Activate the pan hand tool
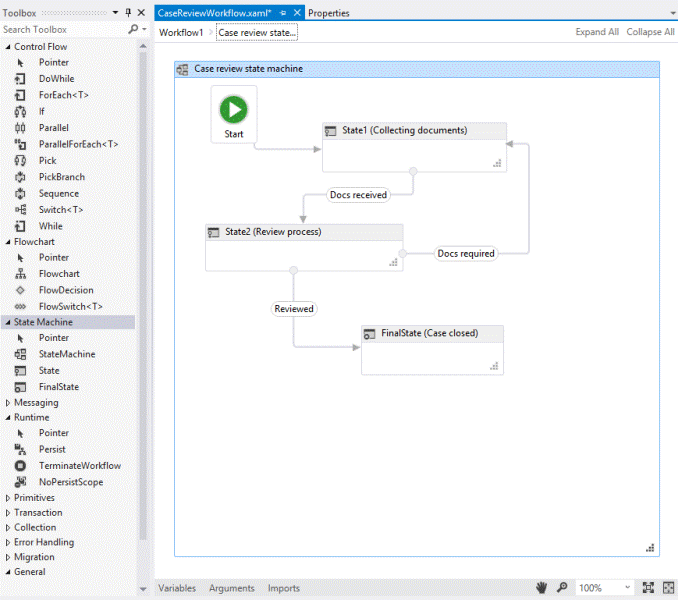Viewport: 678px width, 600px height. (x=541, y=587)
